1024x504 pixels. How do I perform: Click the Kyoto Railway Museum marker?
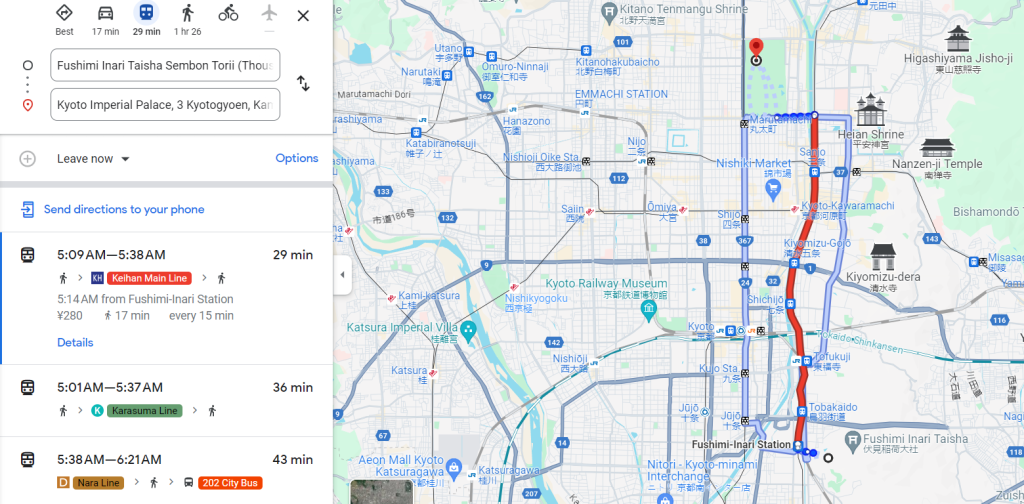click(x=648, y=310)
